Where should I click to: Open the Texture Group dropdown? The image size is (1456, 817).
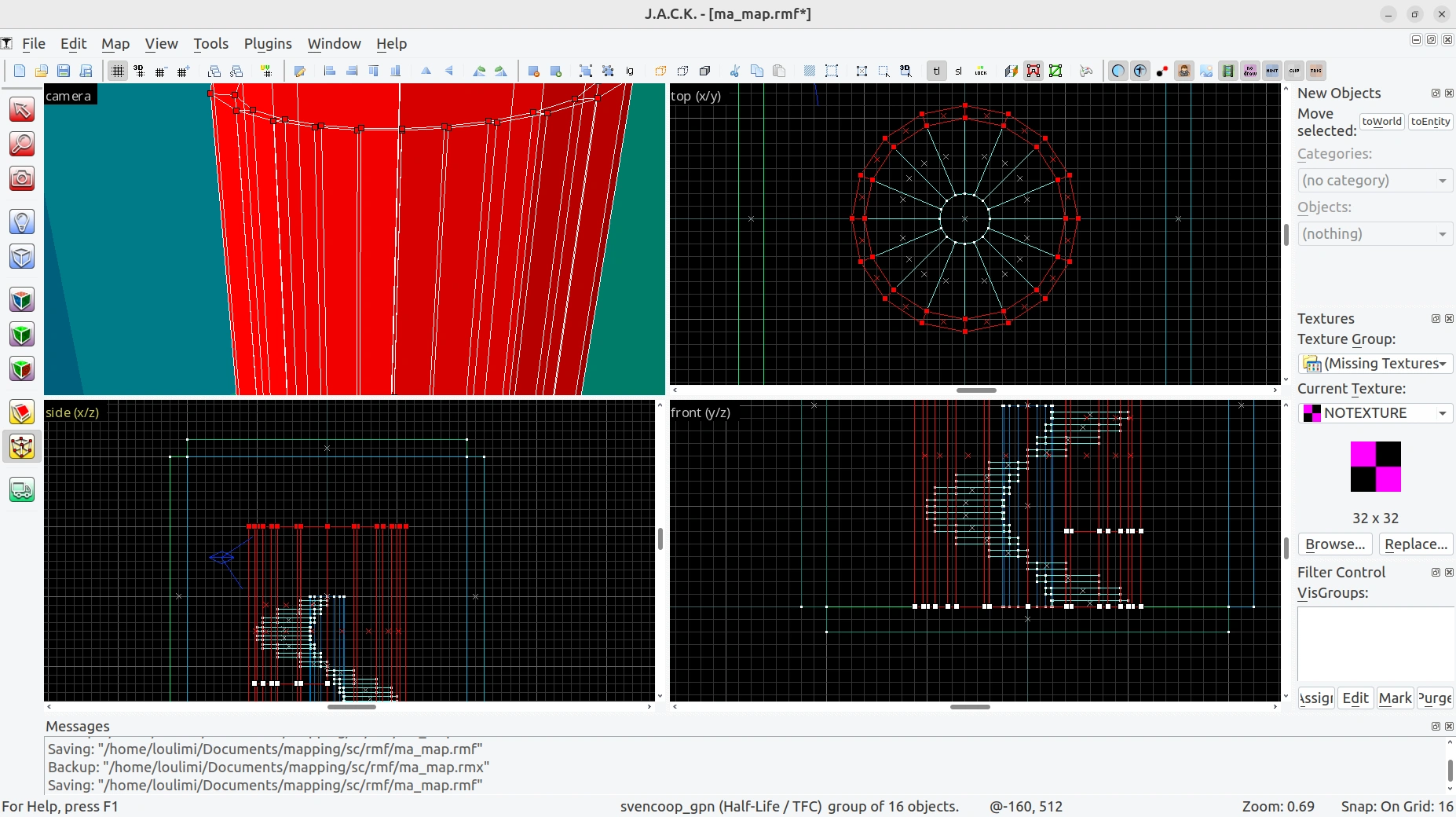click(1375, 363)
